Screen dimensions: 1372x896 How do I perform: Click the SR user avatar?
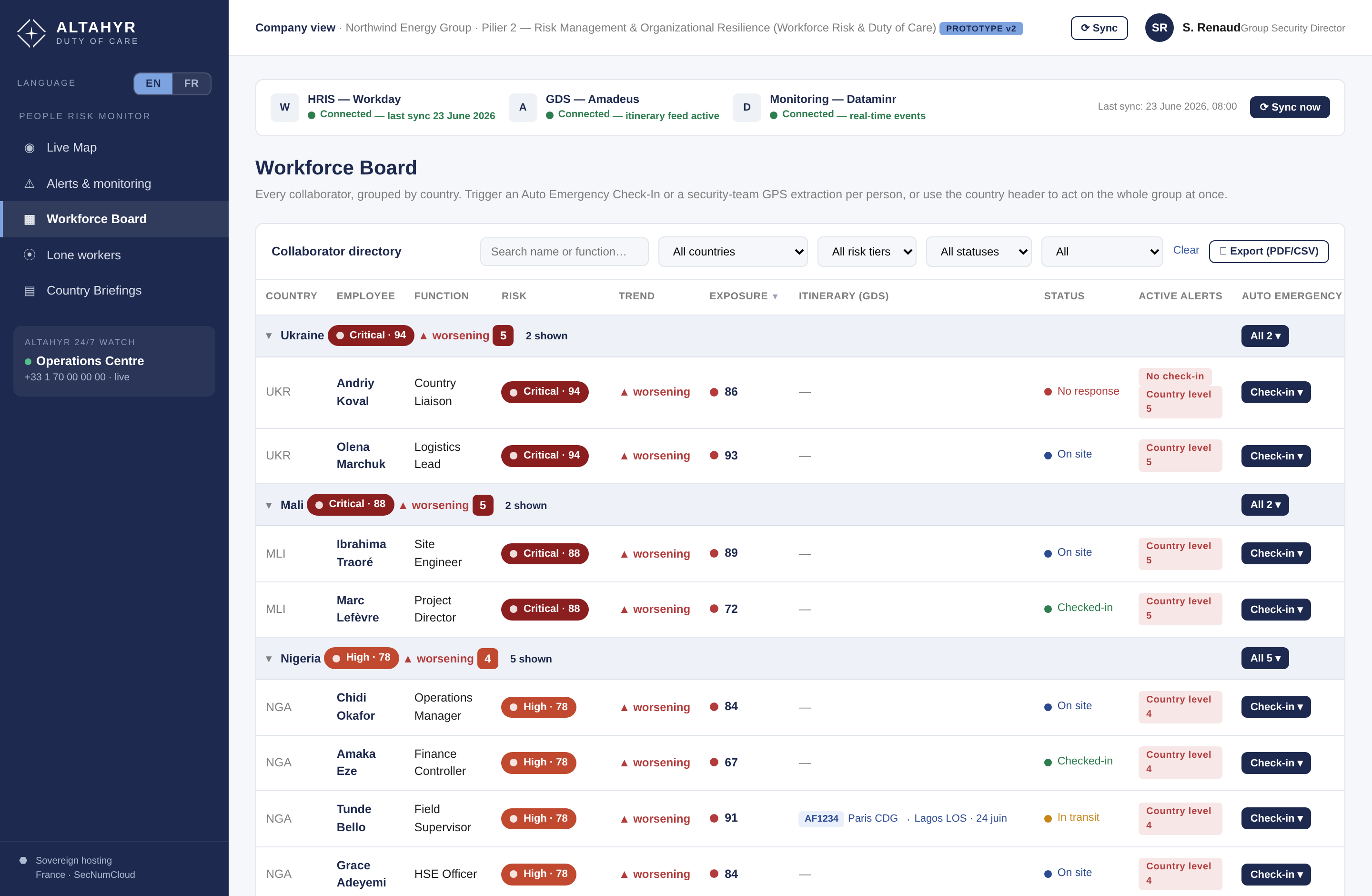(1159, 28)
